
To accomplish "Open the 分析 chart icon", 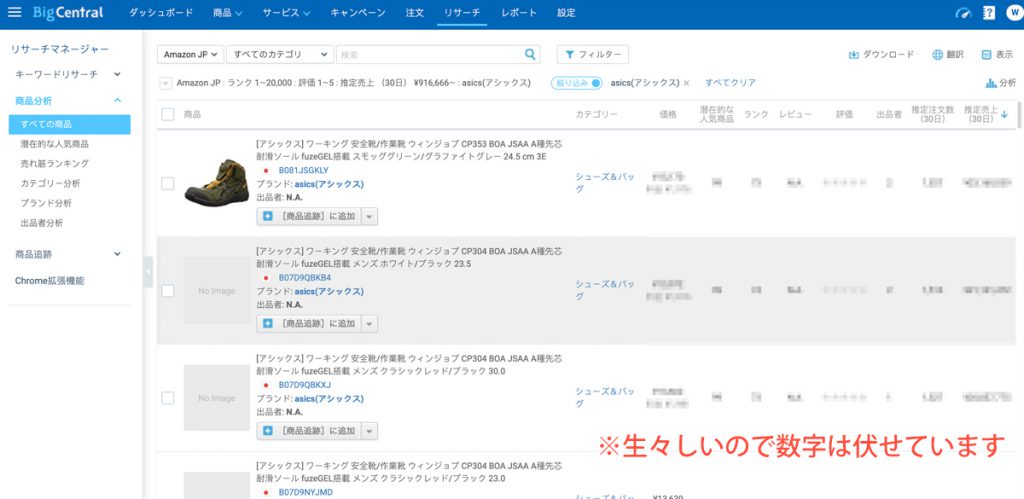I will point(991,83).
